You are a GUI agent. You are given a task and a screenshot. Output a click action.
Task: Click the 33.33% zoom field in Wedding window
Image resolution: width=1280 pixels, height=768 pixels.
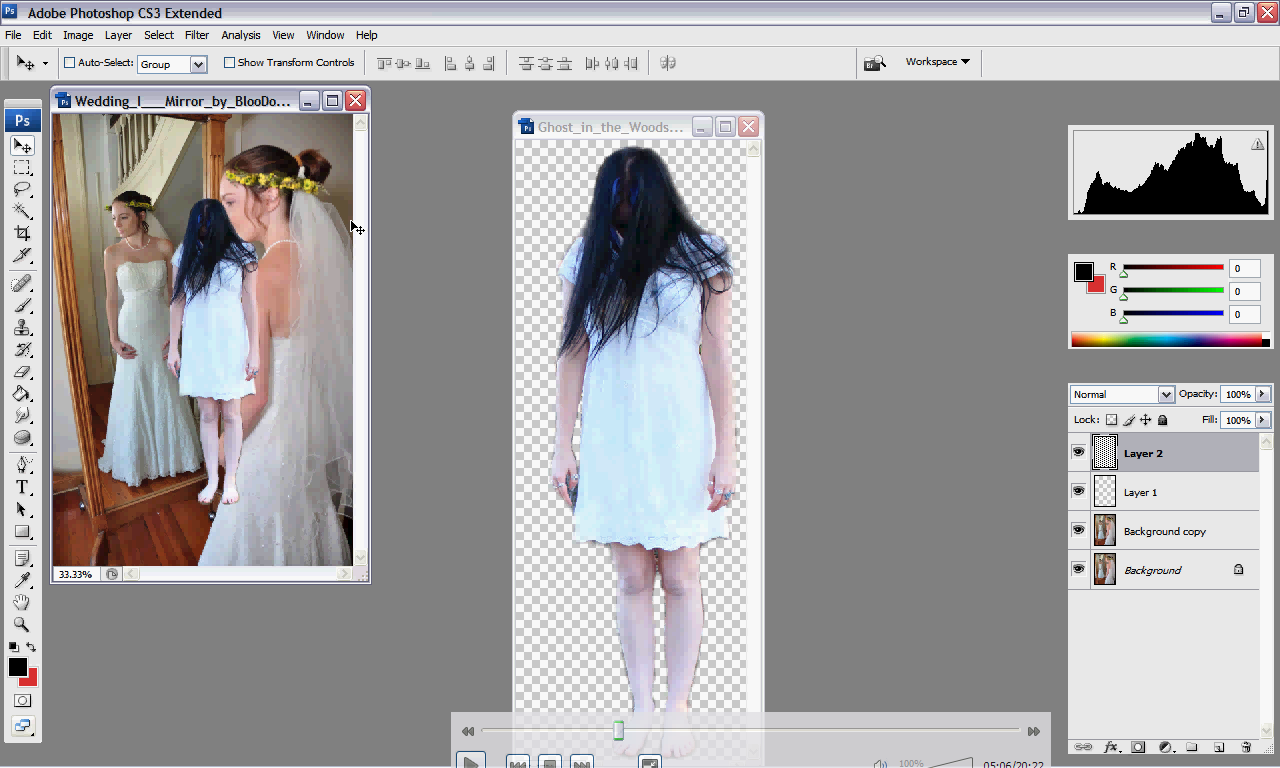pyautogui.click(x=75, y=575)
